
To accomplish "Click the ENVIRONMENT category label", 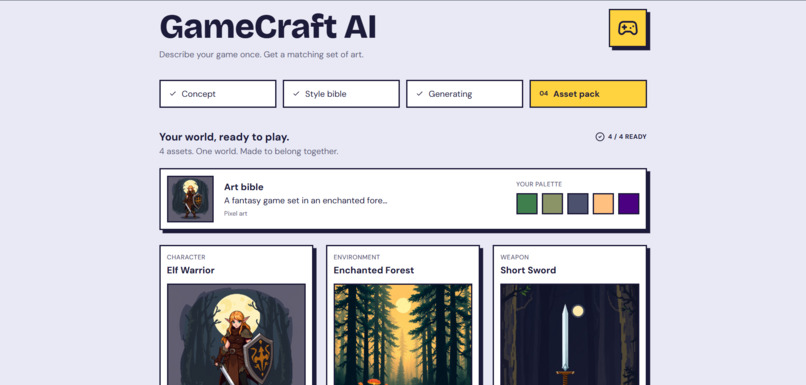I will click(357, 257).
